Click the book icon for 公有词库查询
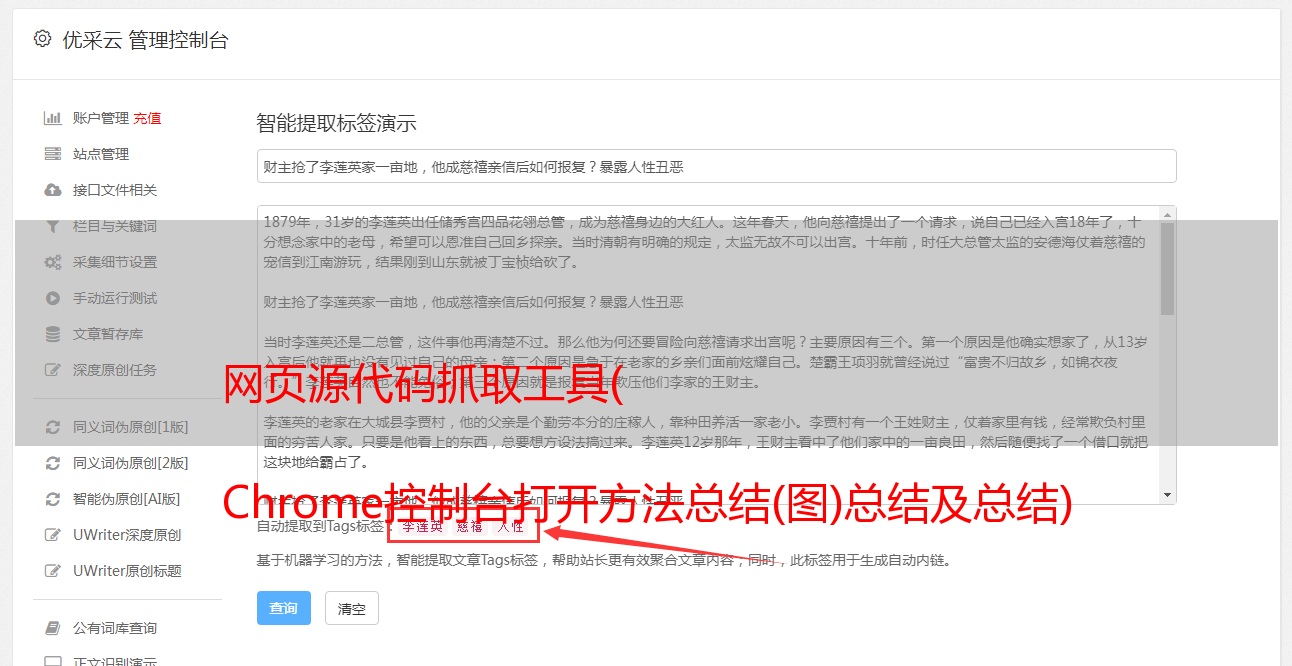 click(x=53, y=628)
